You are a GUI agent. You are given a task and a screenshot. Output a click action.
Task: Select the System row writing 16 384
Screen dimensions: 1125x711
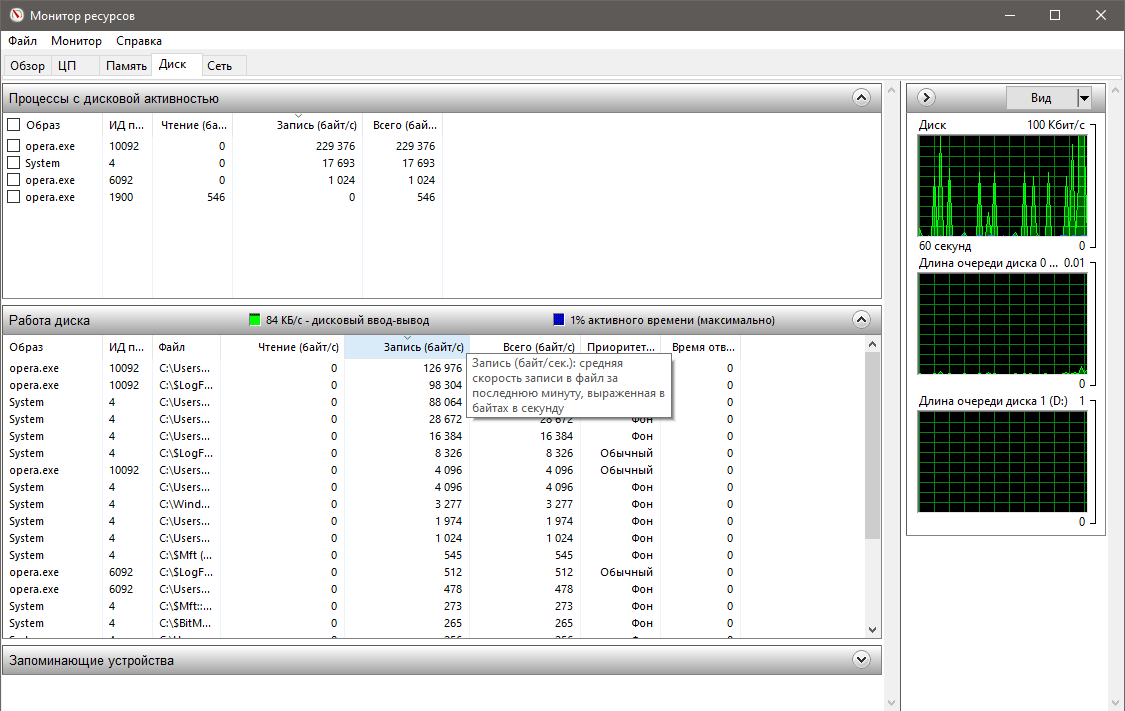point(372,436)
